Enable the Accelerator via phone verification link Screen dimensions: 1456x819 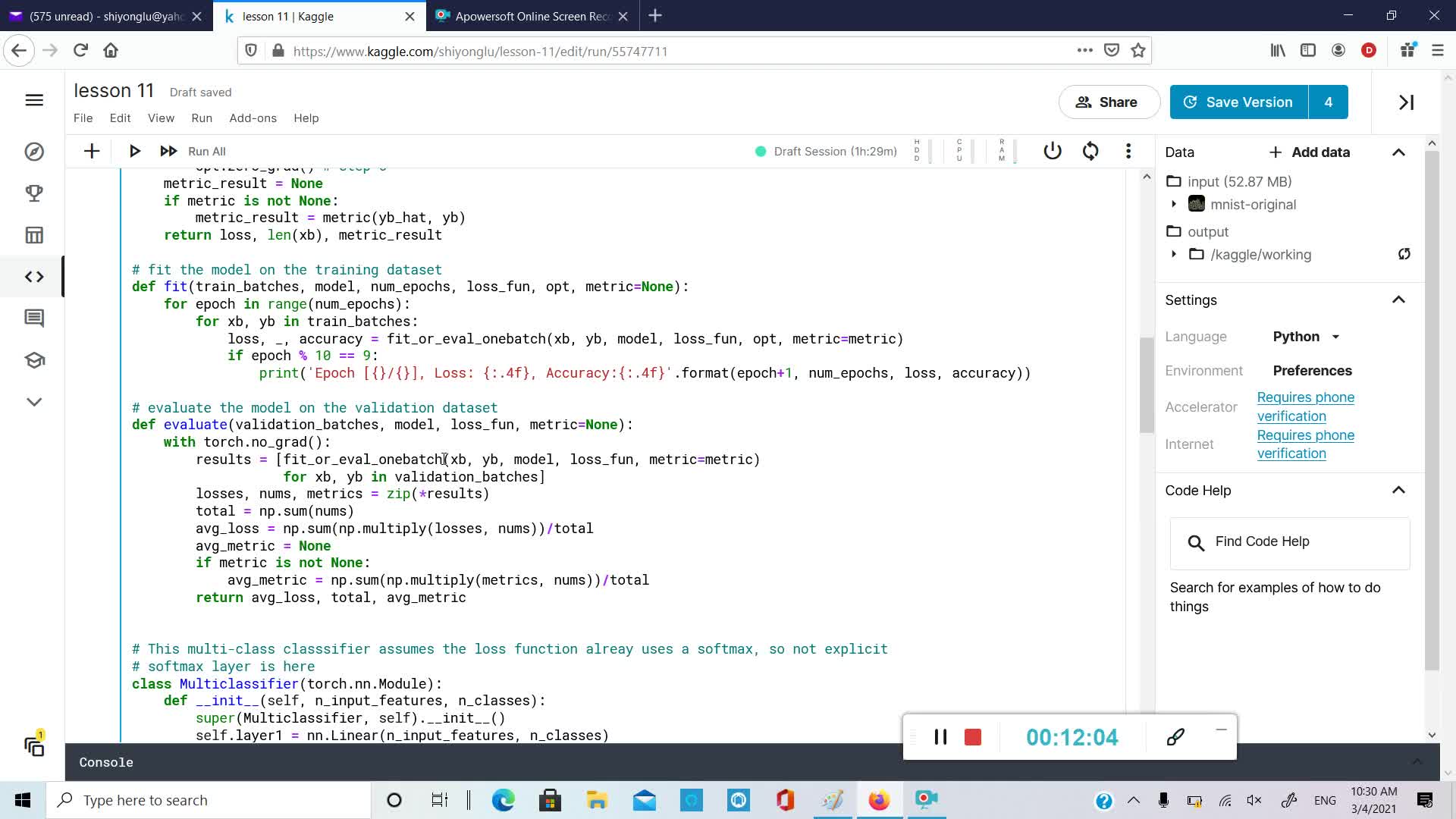pyautogui.click(x=1306, y=406)
